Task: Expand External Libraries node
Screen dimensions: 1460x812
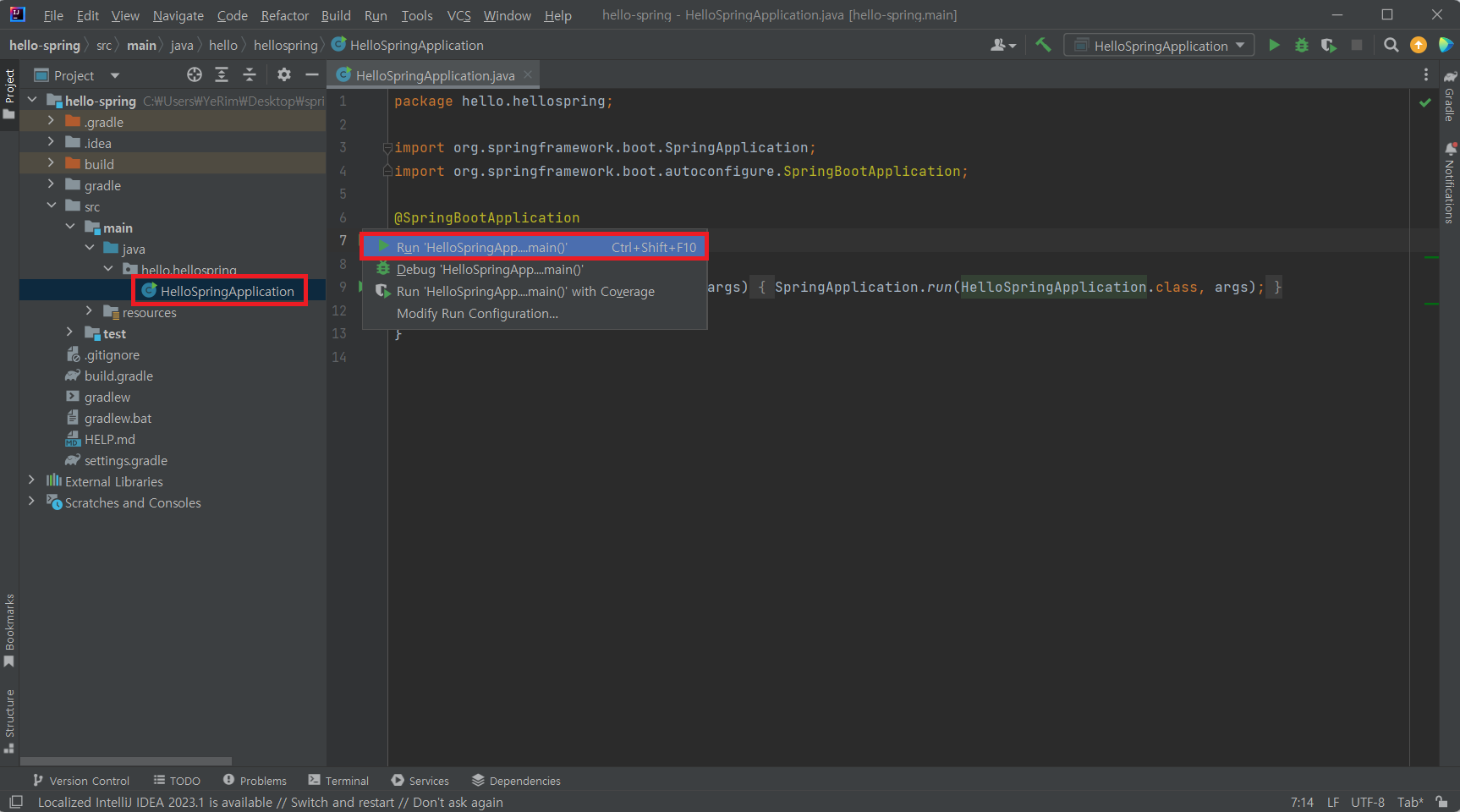Action: coord(32,480)
